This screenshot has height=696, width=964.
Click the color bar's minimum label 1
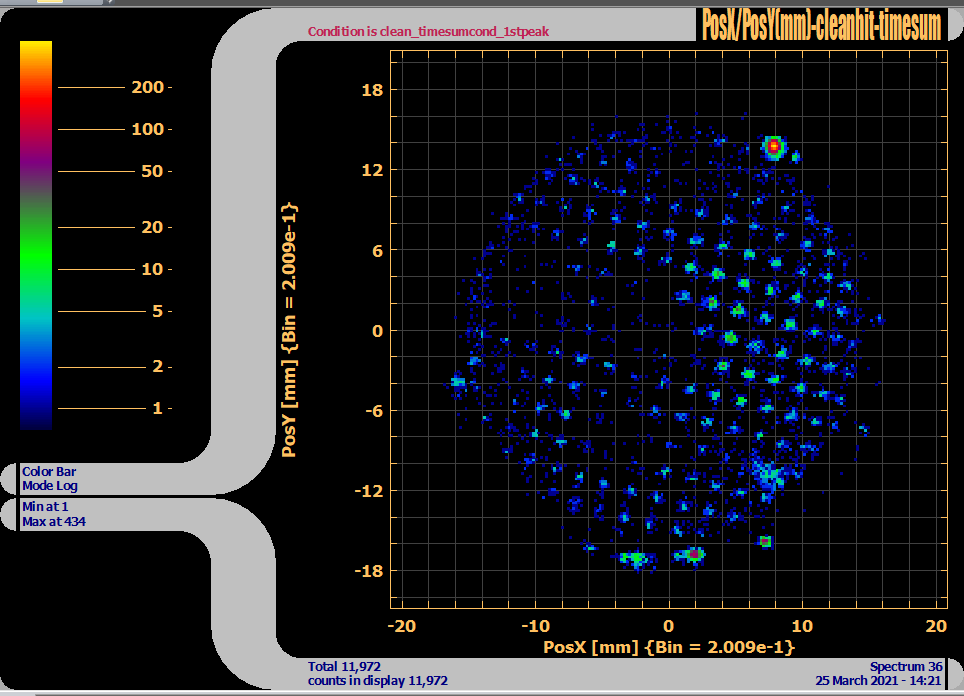pyautogui.click(x=156, y=408)
